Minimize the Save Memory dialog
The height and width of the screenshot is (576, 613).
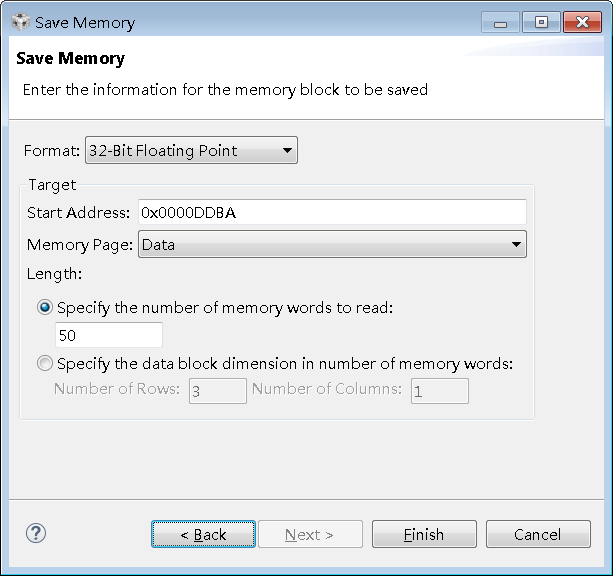tap(500, 22)
